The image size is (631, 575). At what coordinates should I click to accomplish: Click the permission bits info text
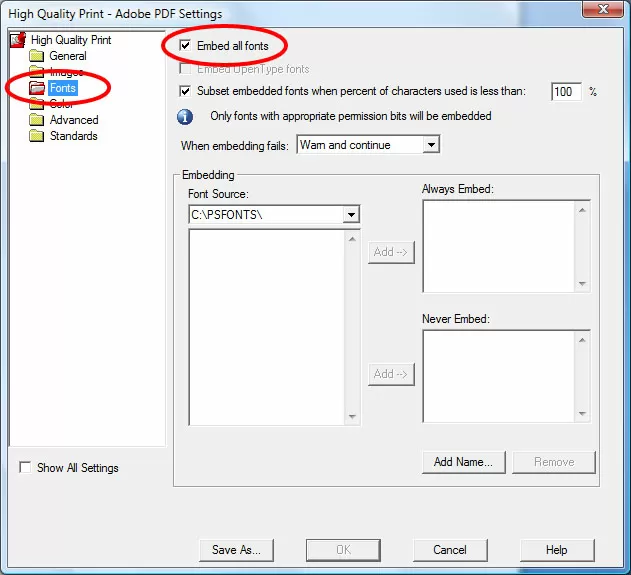(351, 116)
